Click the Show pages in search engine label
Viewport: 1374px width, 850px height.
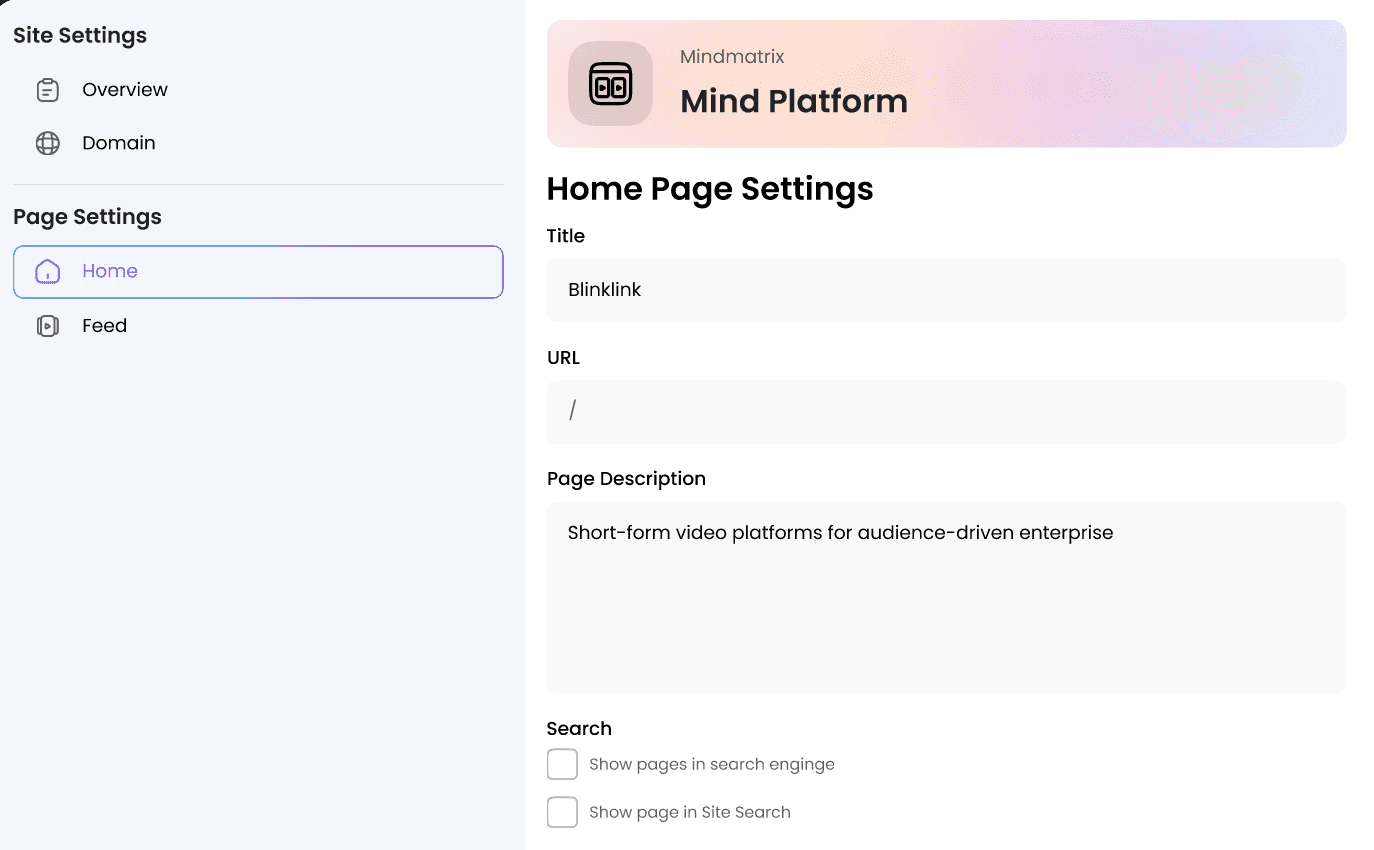[x=712, y=764]
